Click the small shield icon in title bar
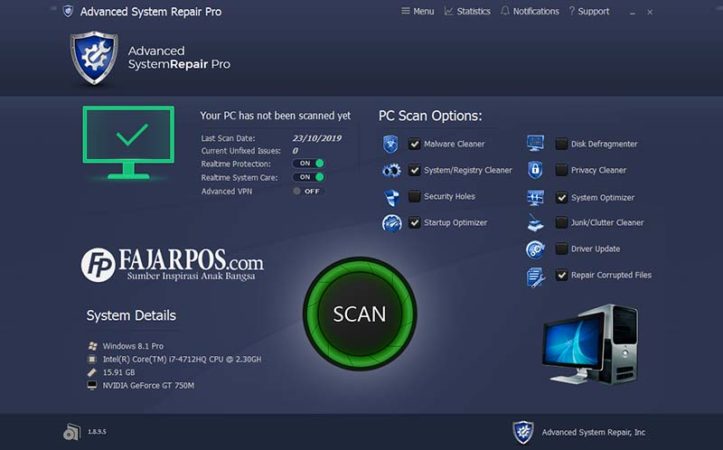This screenshot has height=450, width=723. point(68,11)
